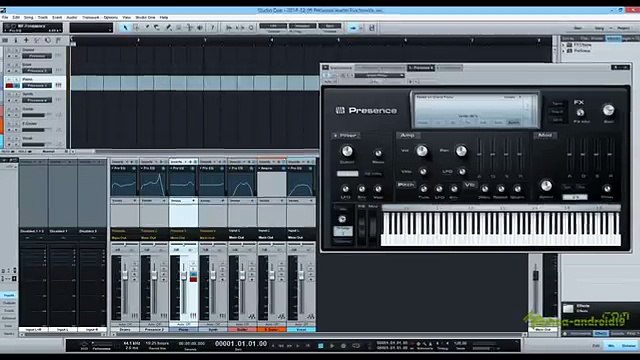Click the Stop button in transport

click(321, 346)
